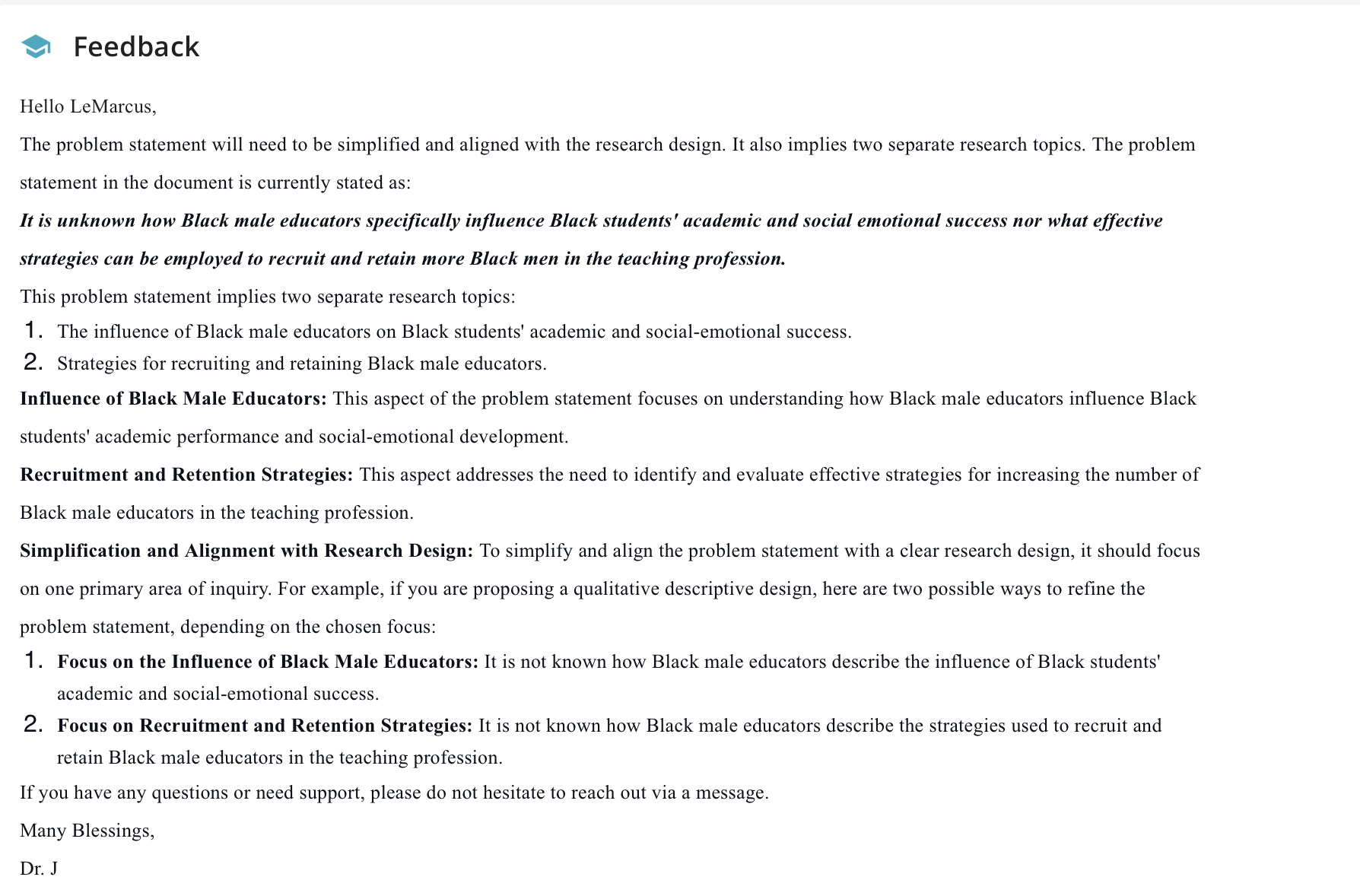Click the bold 'Recruitment and Retention Strategies:' label

coord(186,475)
